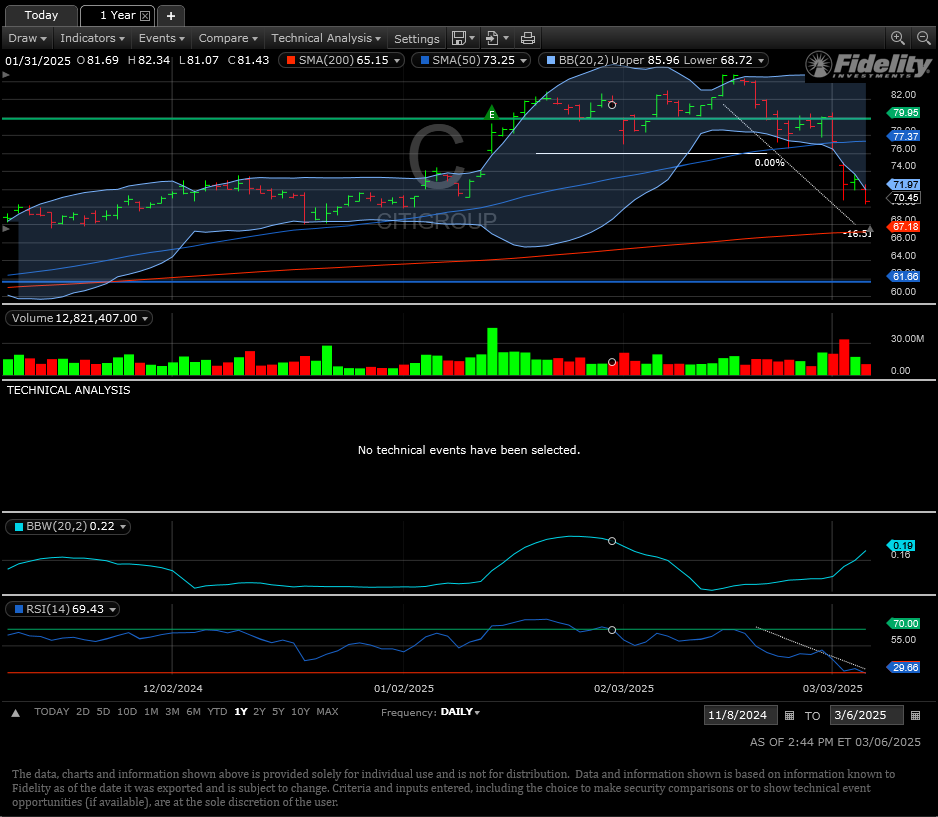The height and width of the screenshot is (817, 938).
Task: Open the Volume indicator dropdown
Action: 145,319
